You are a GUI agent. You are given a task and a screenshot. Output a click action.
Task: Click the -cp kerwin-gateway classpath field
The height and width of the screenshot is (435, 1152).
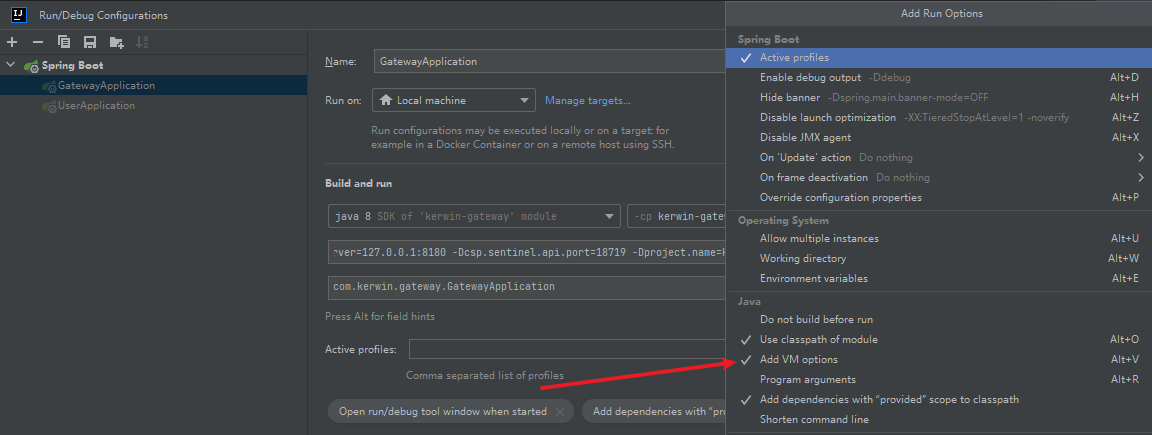[x=676, y=217]
